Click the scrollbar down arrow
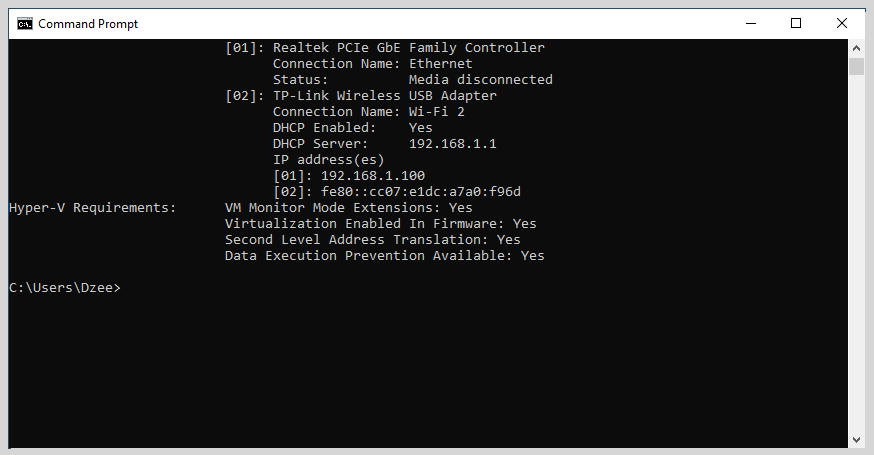 click(856, 440)
